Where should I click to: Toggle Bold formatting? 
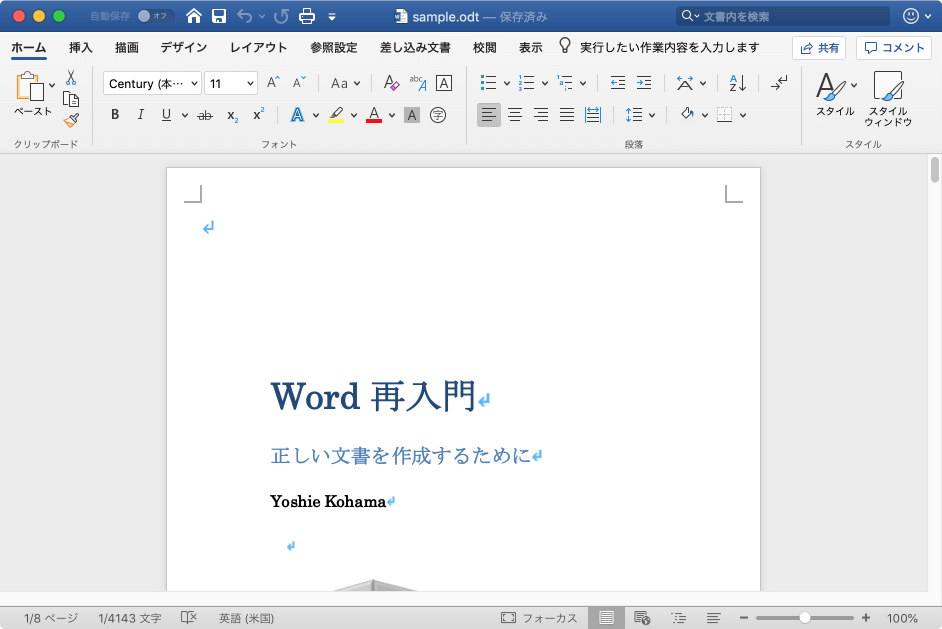pos(115,115)
